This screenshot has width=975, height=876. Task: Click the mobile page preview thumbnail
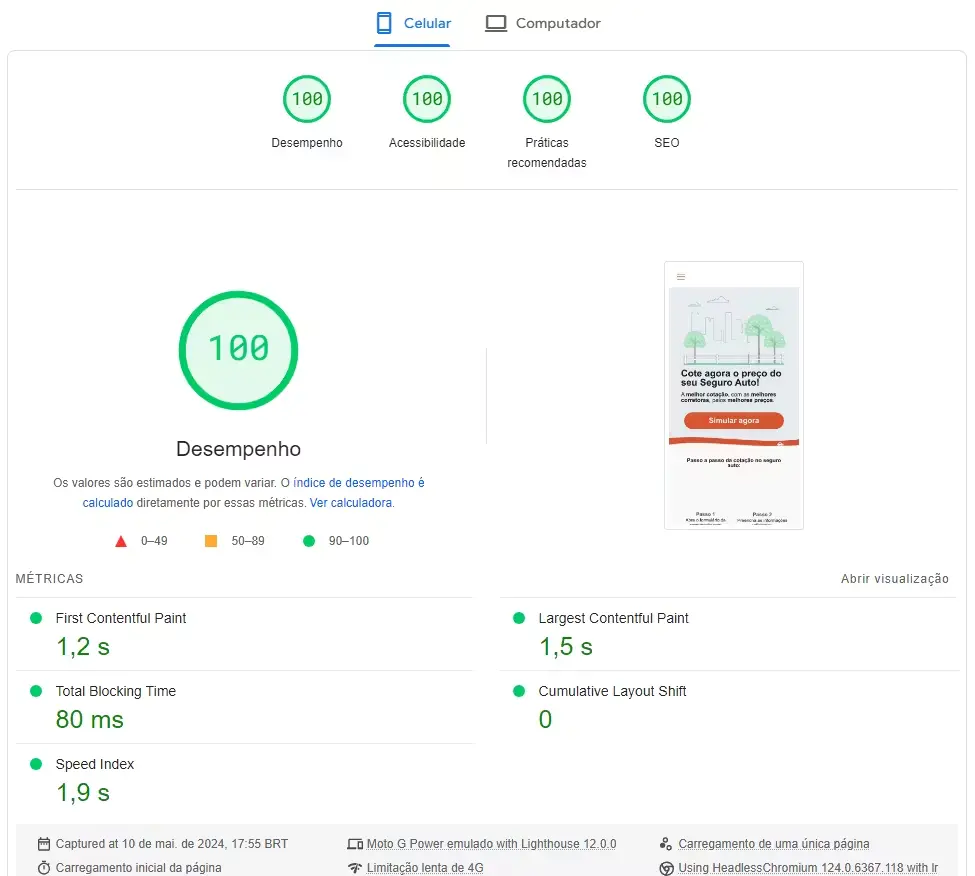(x=733, y=394)
